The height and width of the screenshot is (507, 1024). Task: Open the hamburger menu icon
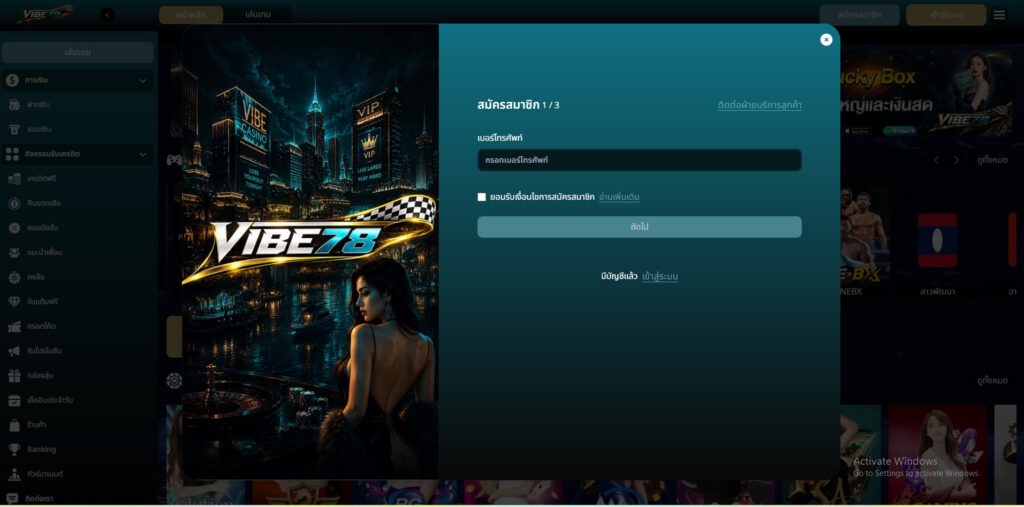pos(999,14)
